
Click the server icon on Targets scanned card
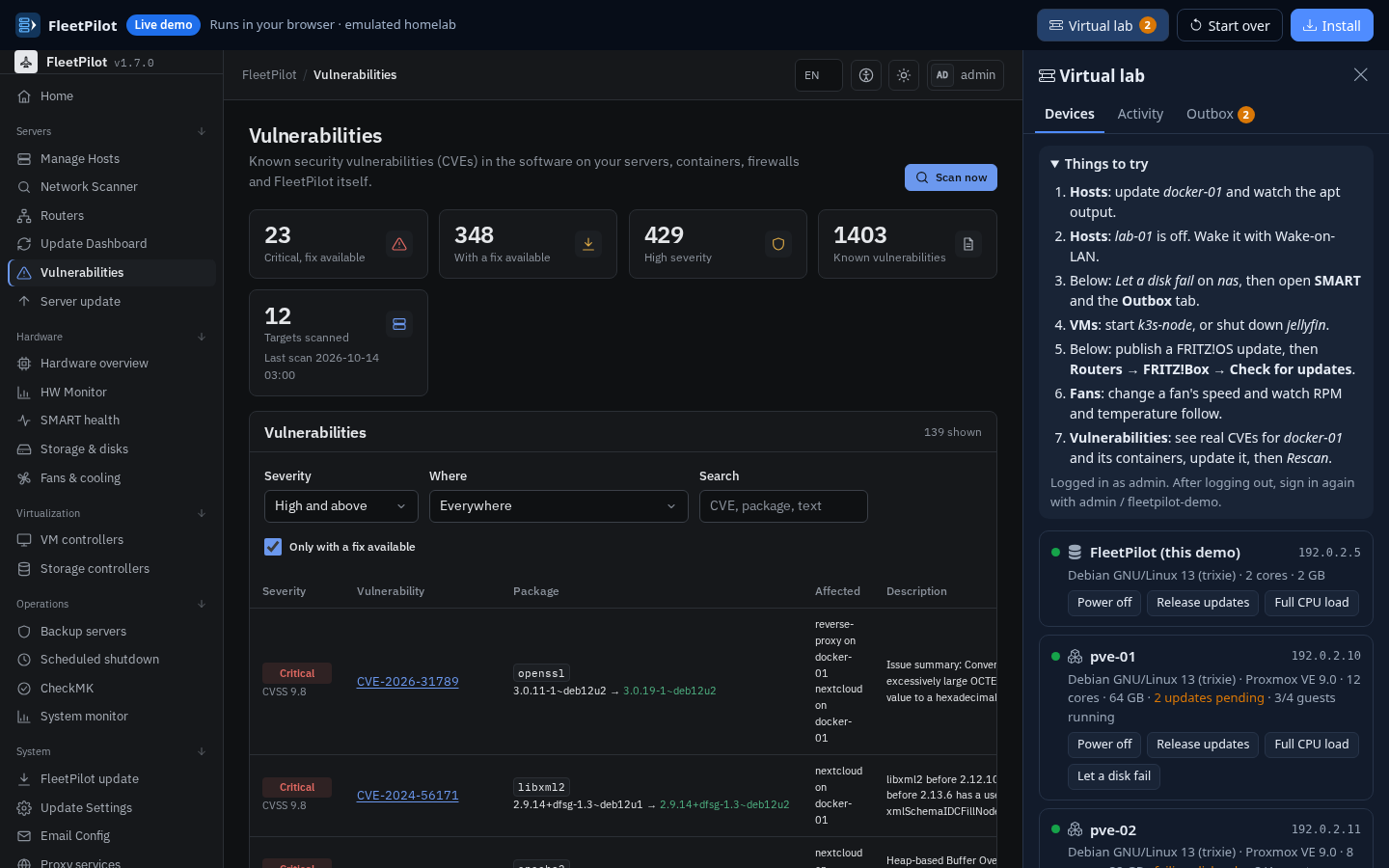[399, 324]
